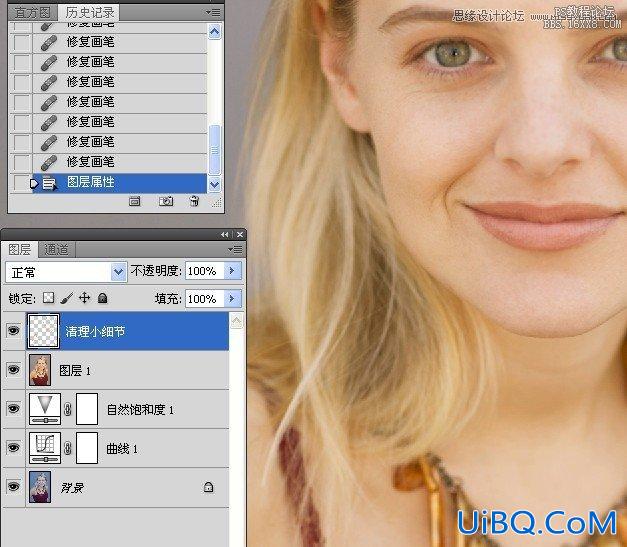The height and width of the screenshot is (547, 627).
Task: Switch to the 直方图 tab
Action: (x=32, y=13)
